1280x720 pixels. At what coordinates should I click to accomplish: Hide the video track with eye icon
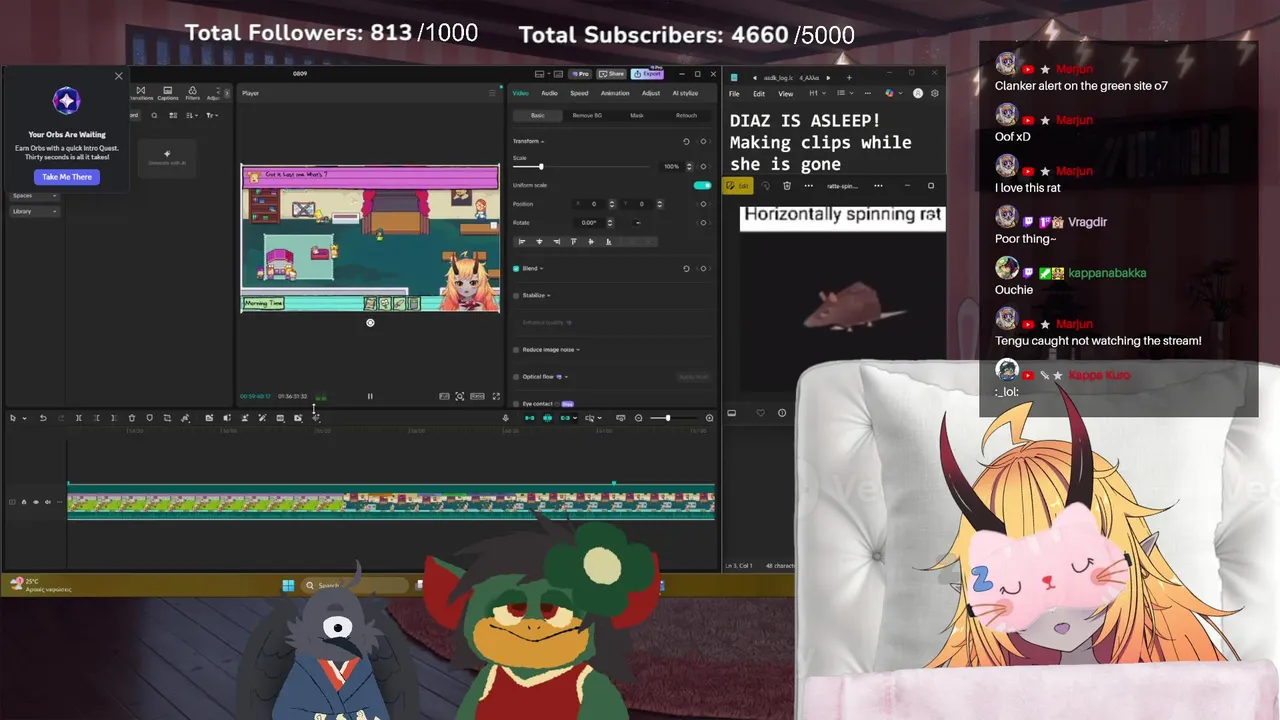[36, 502]
